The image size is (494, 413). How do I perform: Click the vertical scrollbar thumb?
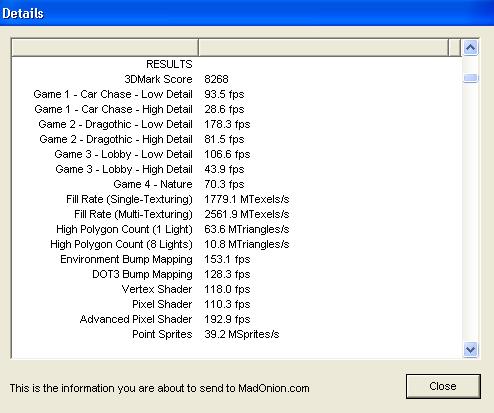(x=470, y=78)
